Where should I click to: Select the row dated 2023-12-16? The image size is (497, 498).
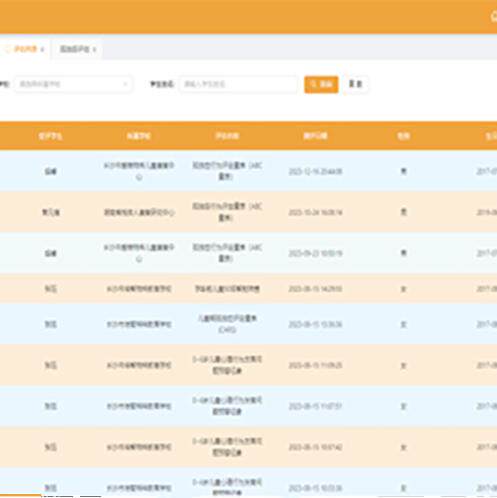248,171
